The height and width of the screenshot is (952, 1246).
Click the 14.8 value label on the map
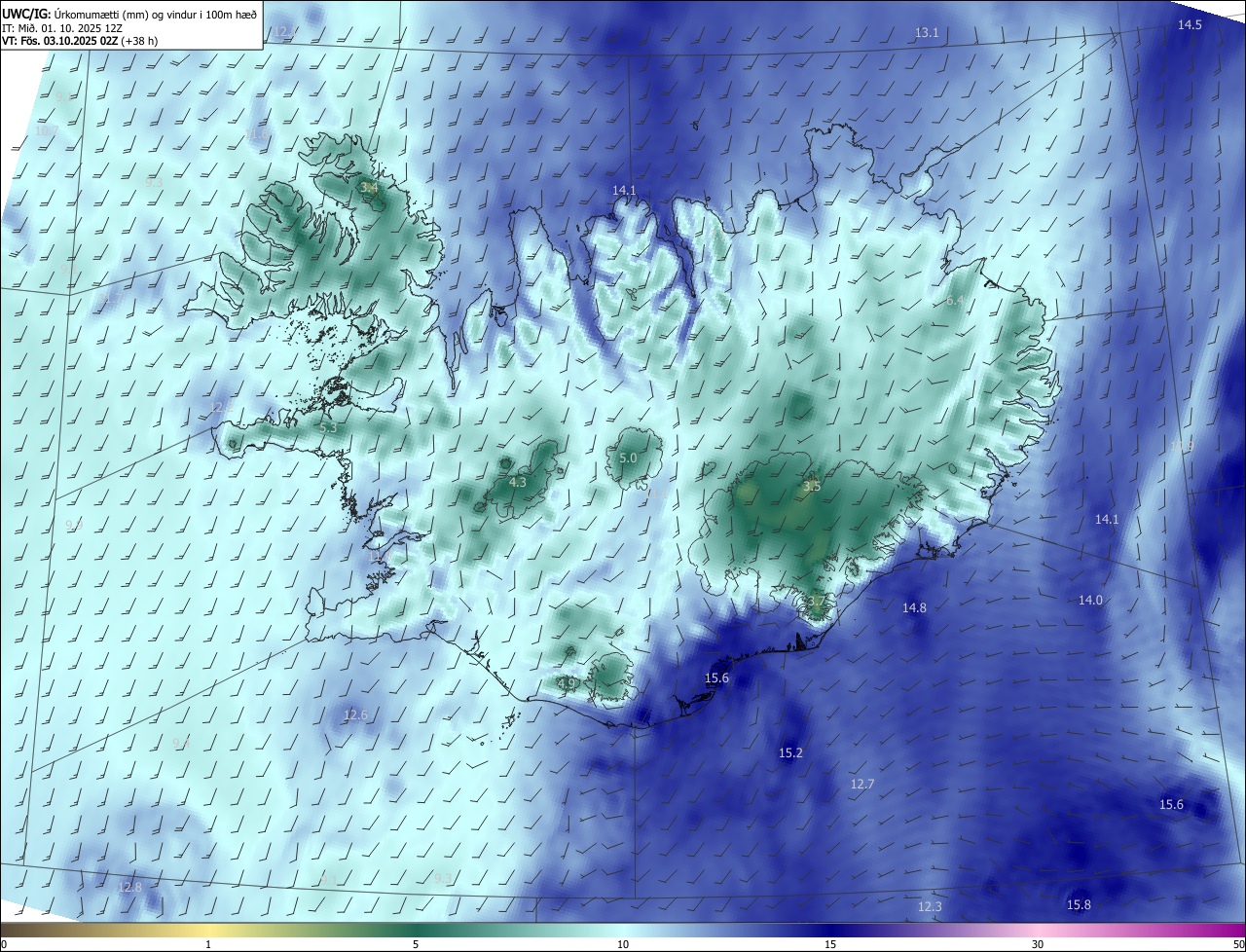click(x=914, y=607)
